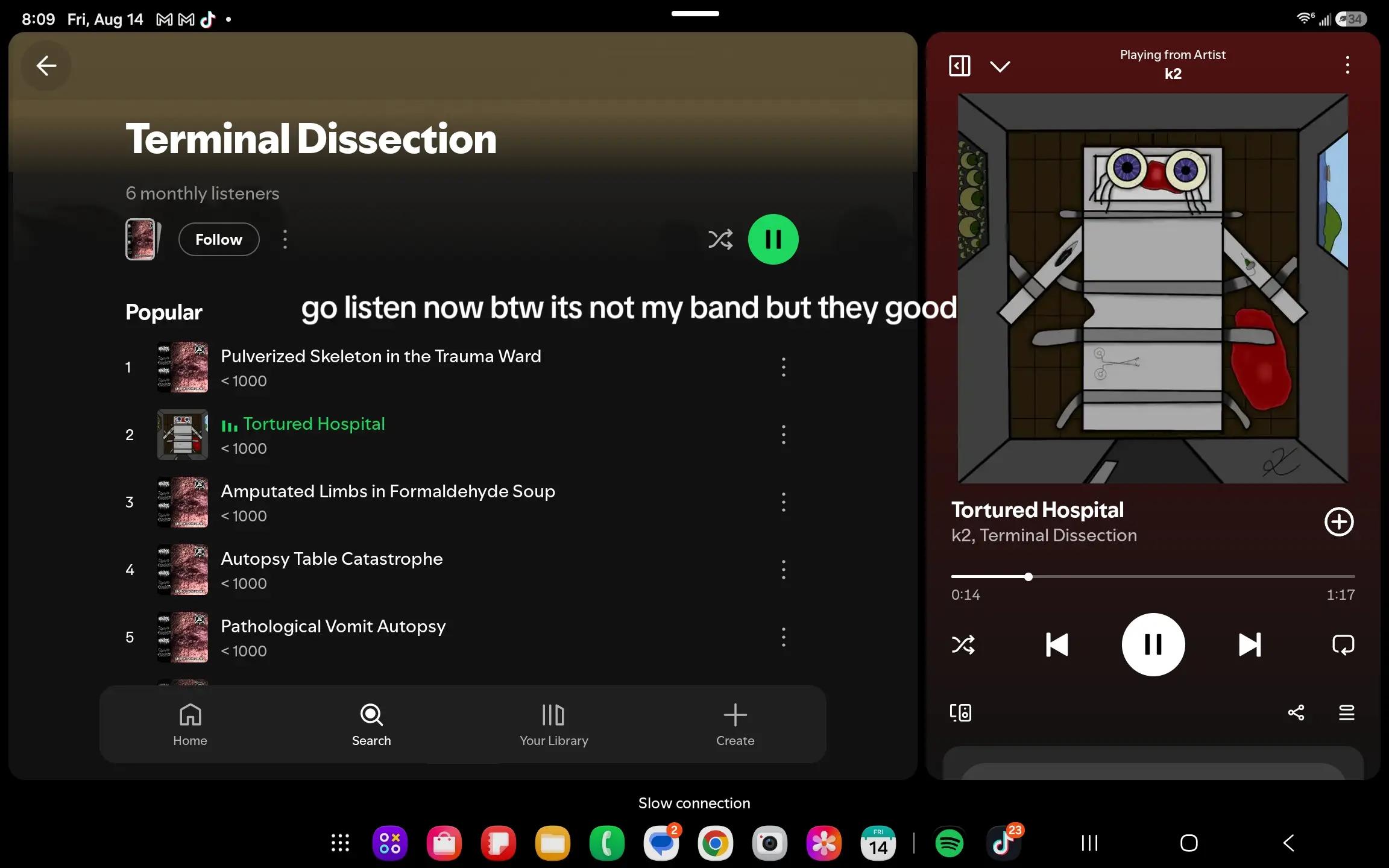Open the Create tab
The width and height of the screenshot is (1389, 868).
(735, 725)
